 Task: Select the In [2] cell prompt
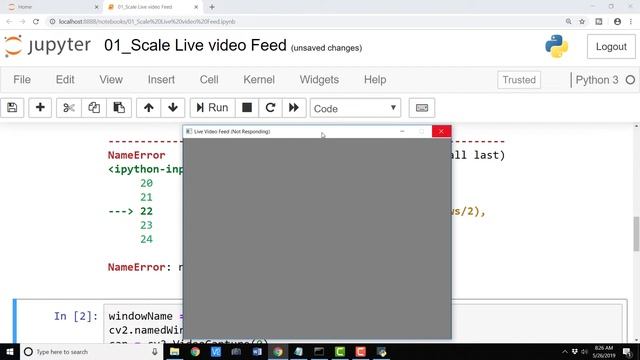[76, 316]
